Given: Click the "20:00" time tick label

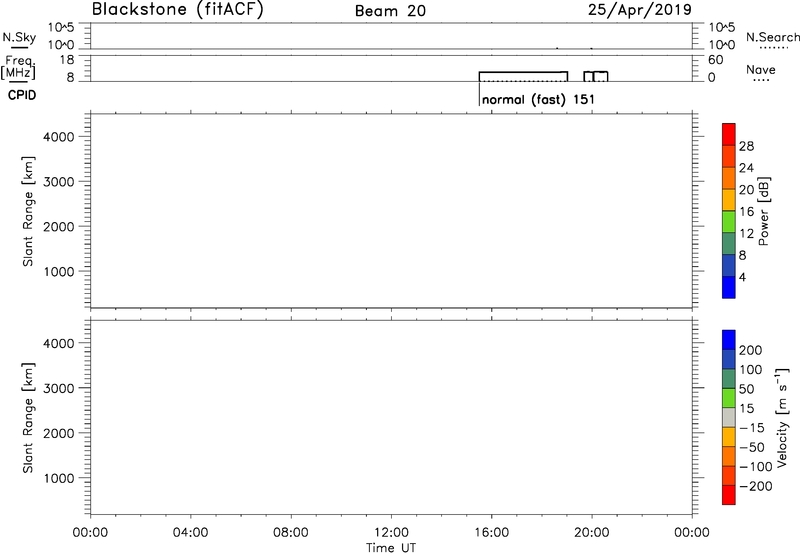Looking at the screenshot, I should 591,533.
